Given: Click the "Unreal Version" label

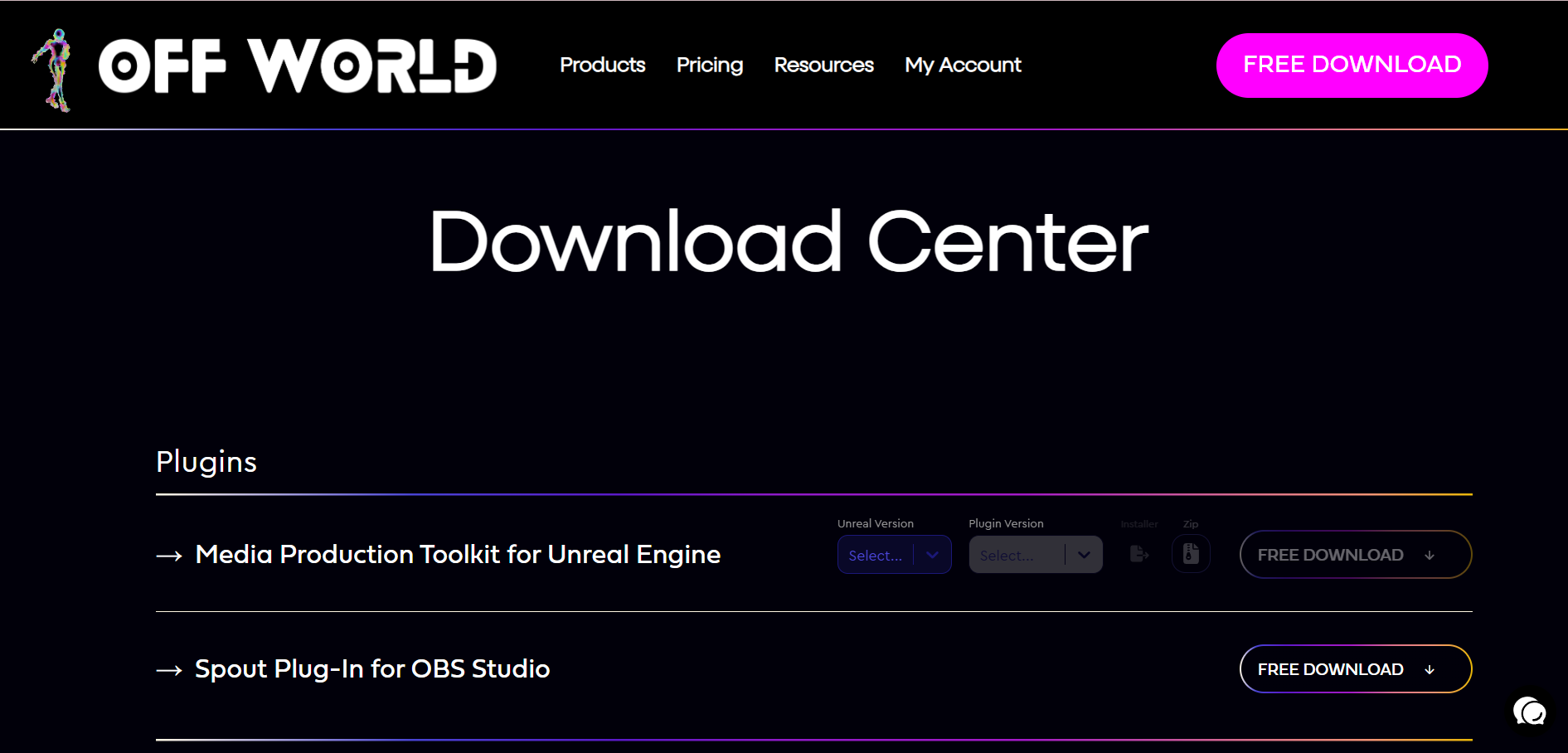Looking at the screenshot, I should (x=876, y=523).
